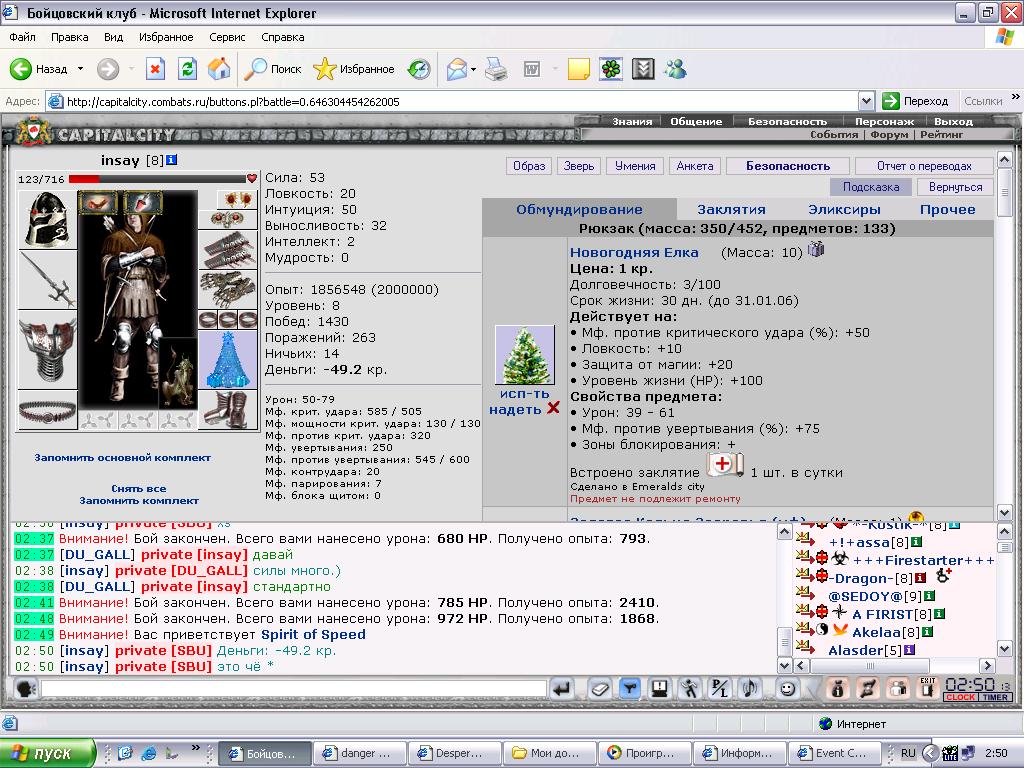Viewport: 1024px width, 768px height.
Task: Click the eraser clear-chat icon
Action: click(x=599, y=688)
